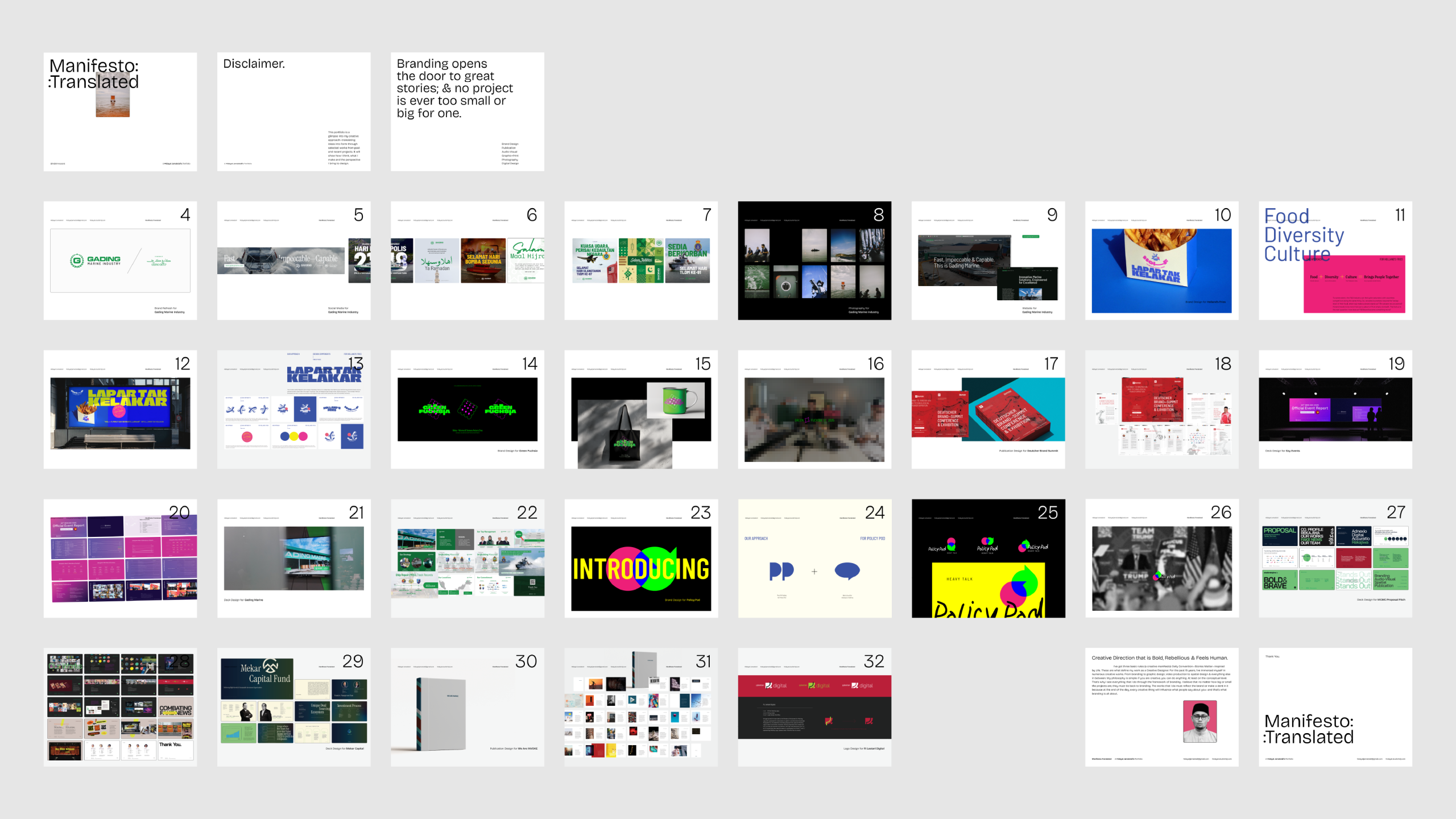Screen dimensions: 1456x819
Task: Select slide 15 with tote bag and mug
Action: (x=640, y=409)
